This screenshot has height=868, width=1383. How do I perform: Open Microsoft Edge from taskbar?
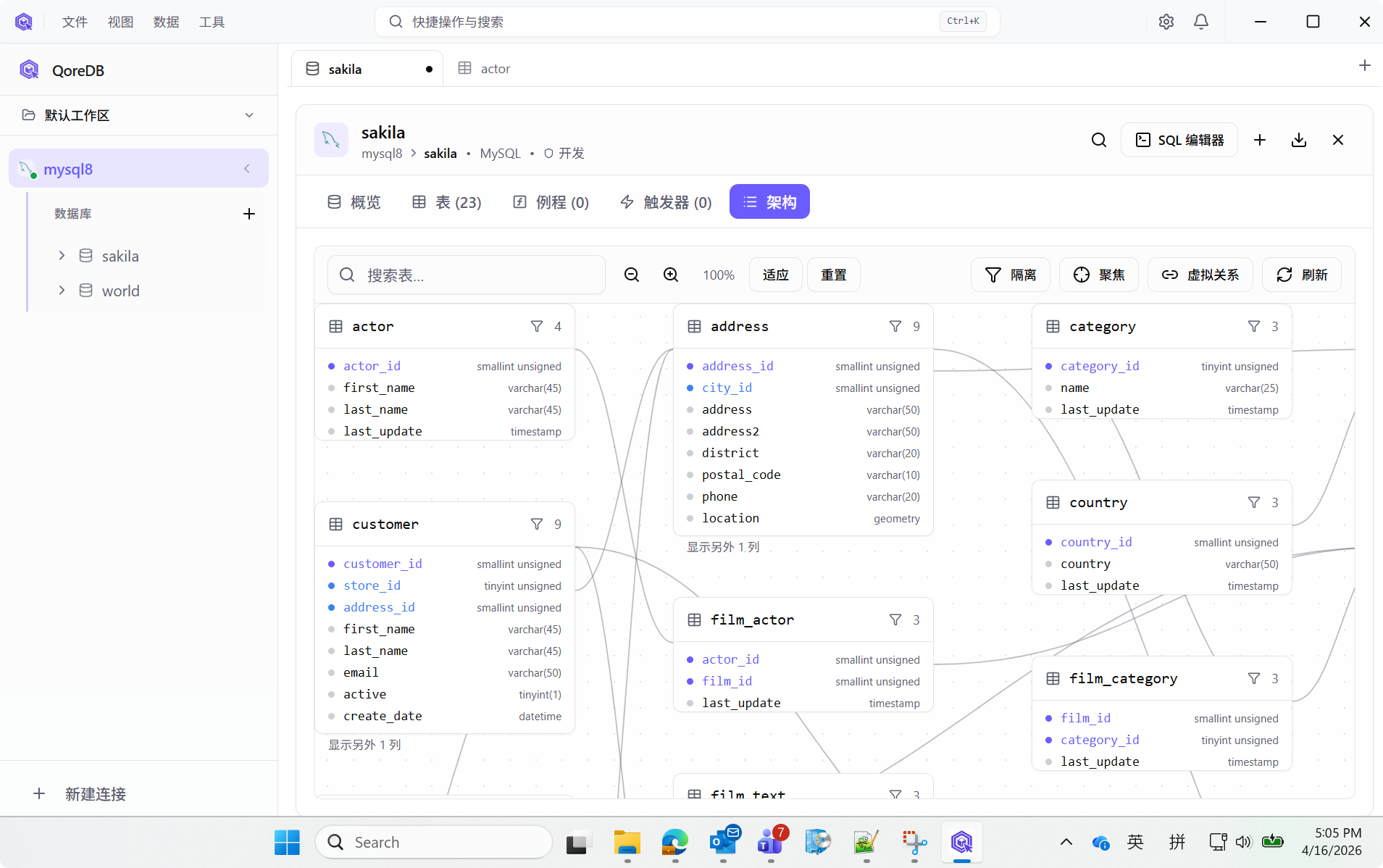(674, 842)
